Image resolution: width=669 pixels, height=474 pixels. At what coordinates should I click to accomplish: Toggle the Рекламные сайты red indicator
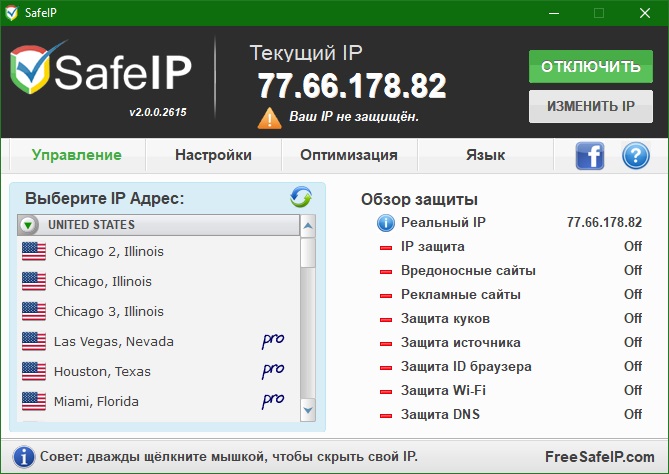(x=386, y=295)
